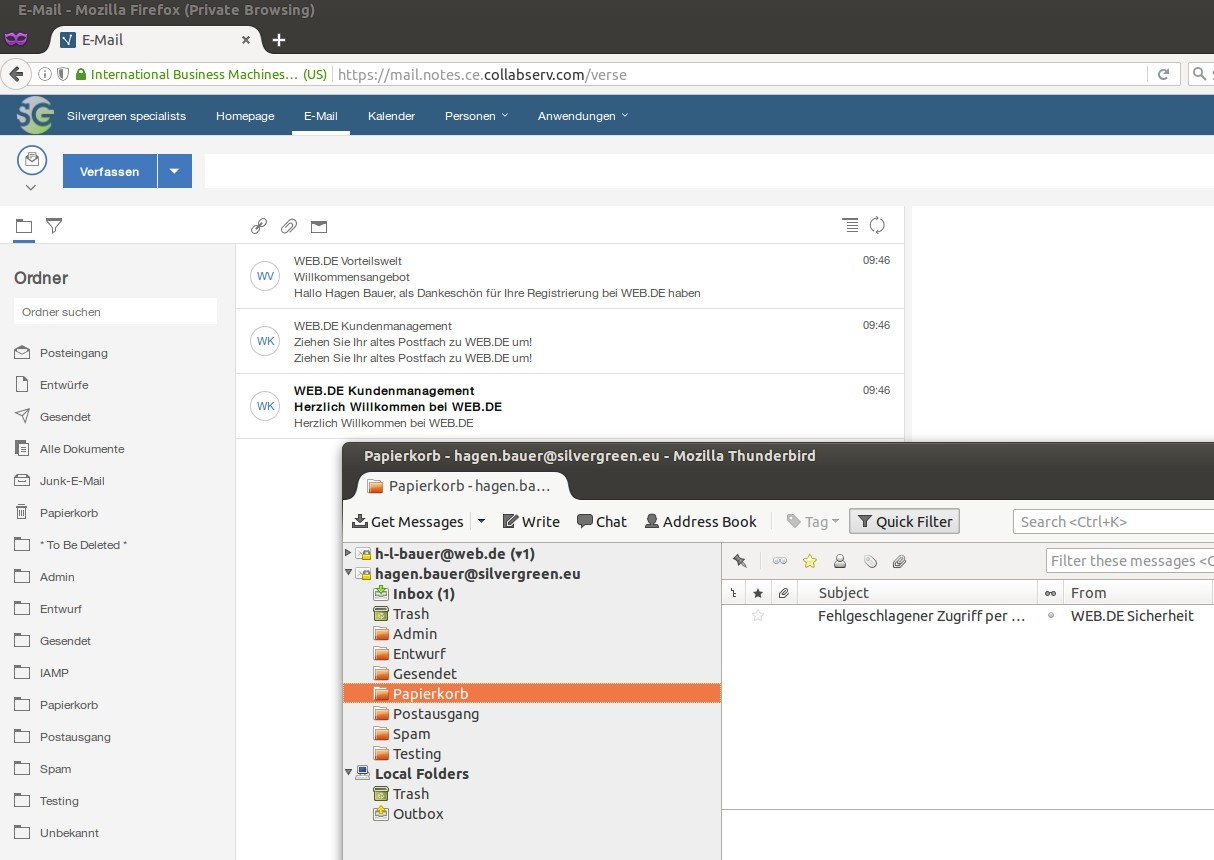Toggle the Quick Filter button
This screenshot has width=1214, height=860.
[x=904, y=521]
